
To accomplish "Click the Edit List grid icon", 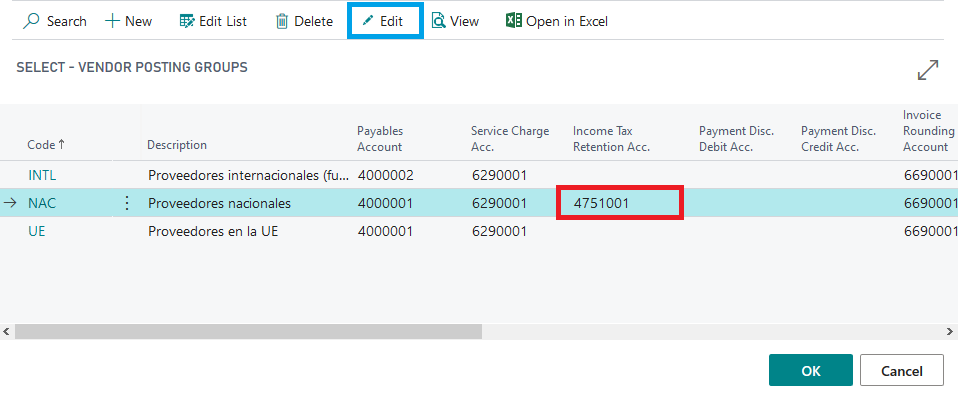I will tap(186, 21).
